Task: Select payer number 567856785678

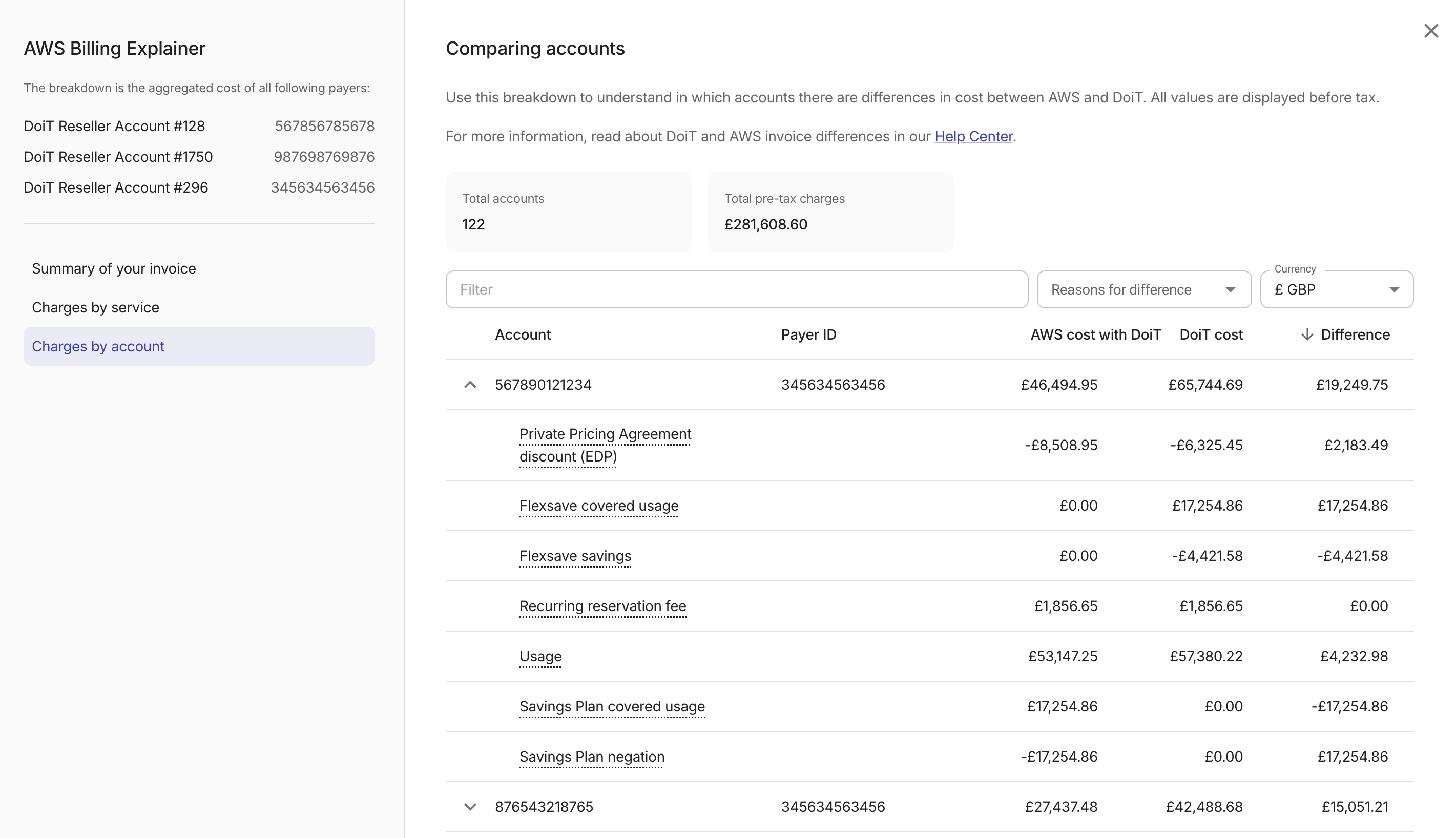Action: 325,126
